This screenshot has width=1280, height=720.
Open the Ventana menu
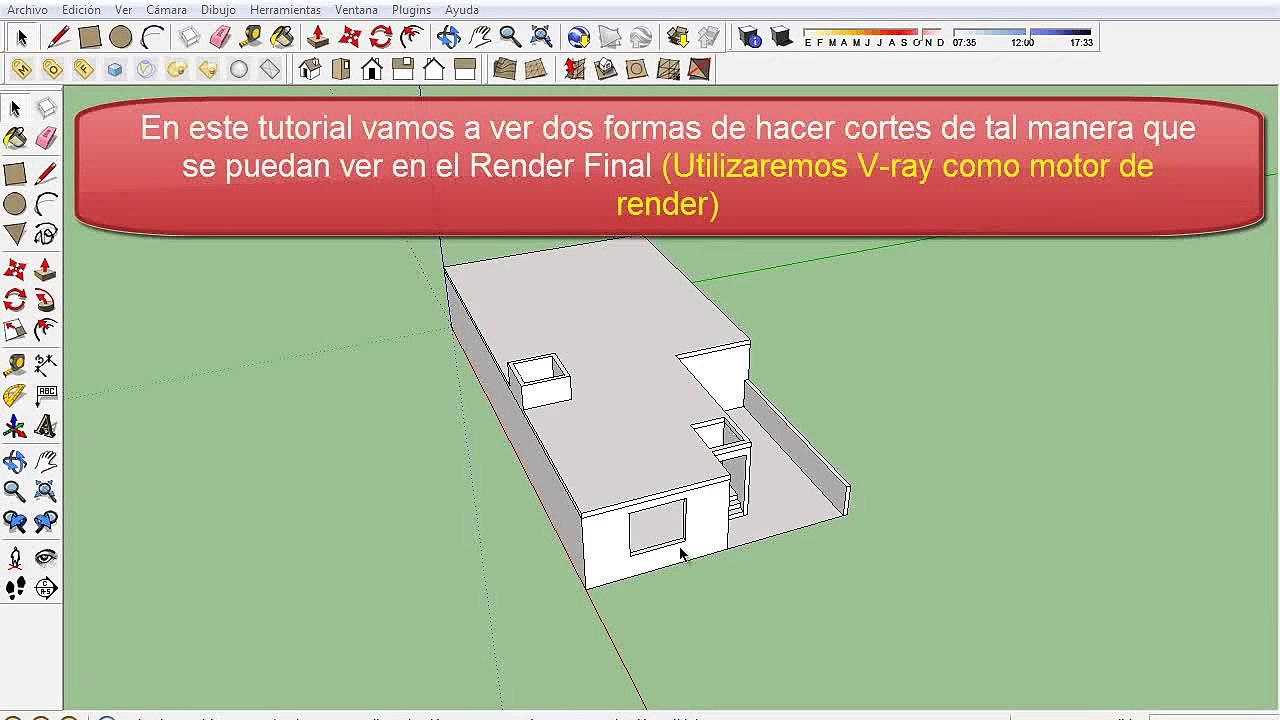(x=356, y=10)
